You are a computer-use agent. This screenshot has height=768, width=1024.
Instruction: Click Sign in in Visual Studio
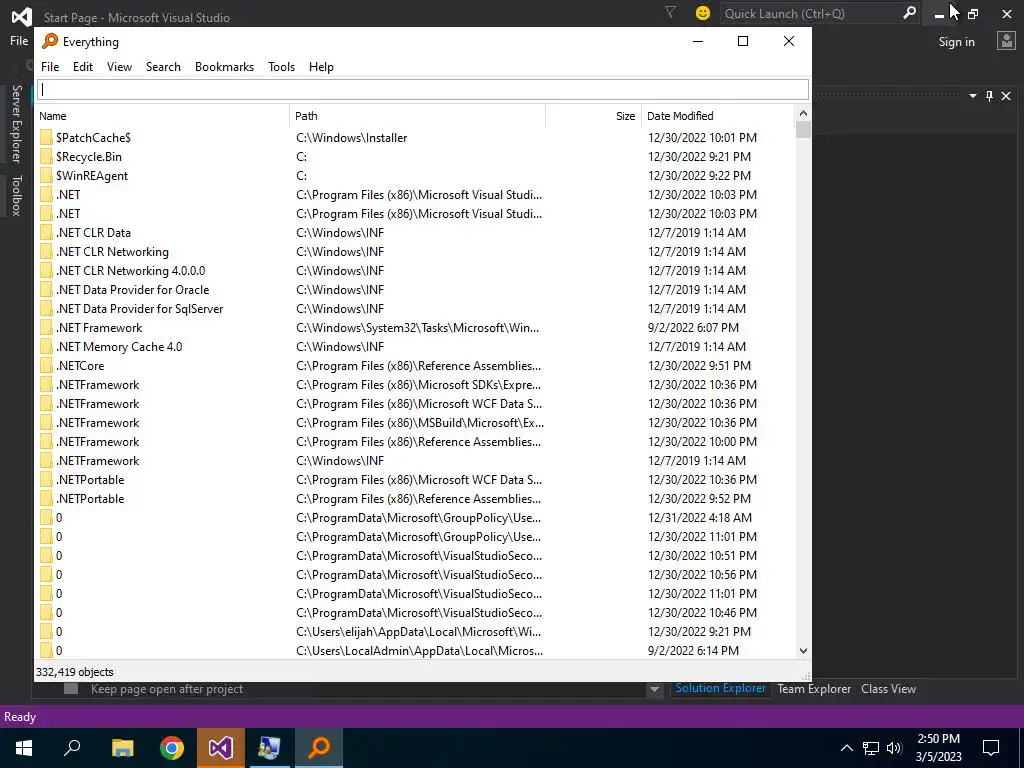[956, 42]
